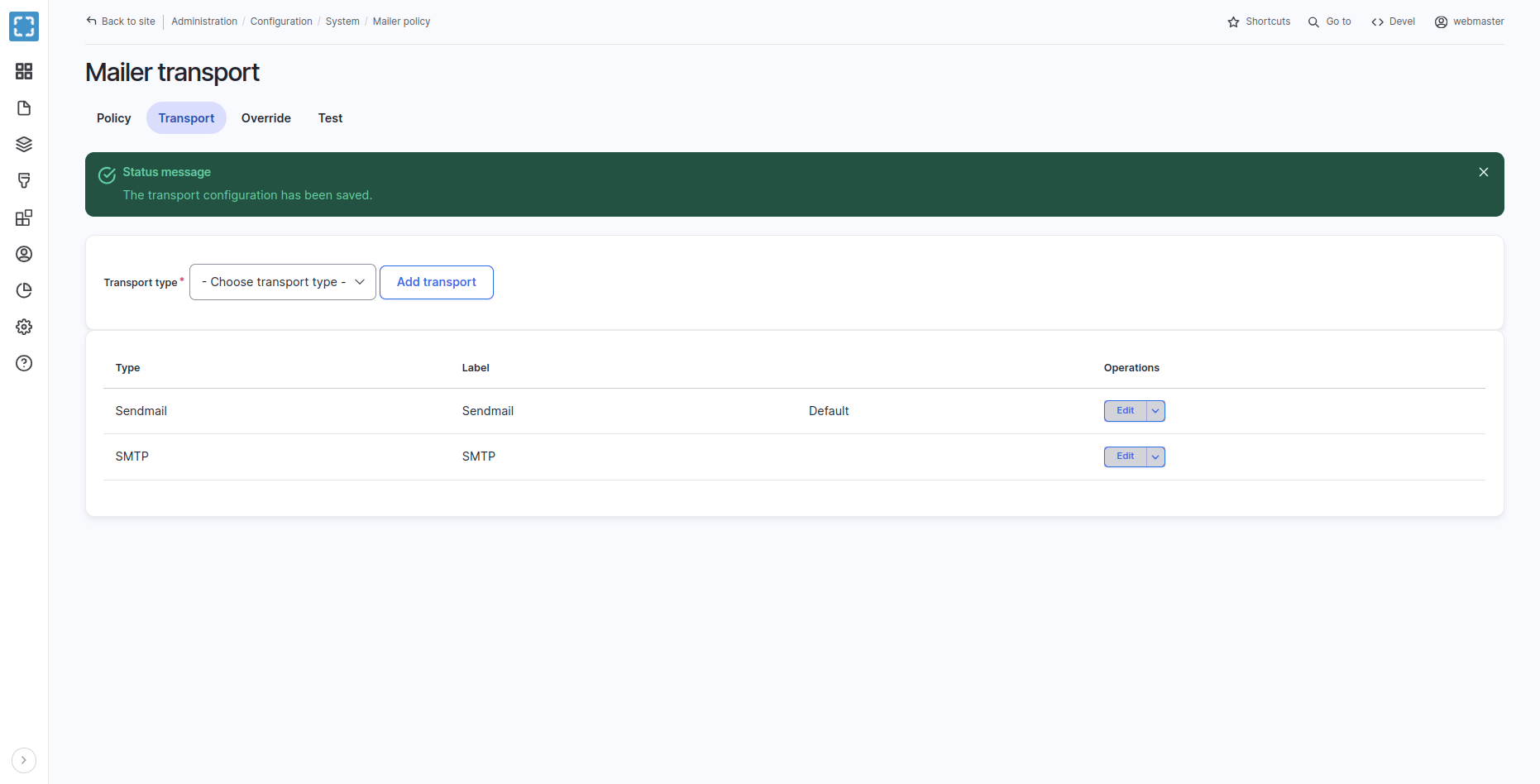Click the Shortcuts star icon
The image size is (1540, 784).
coord(1233,22)
